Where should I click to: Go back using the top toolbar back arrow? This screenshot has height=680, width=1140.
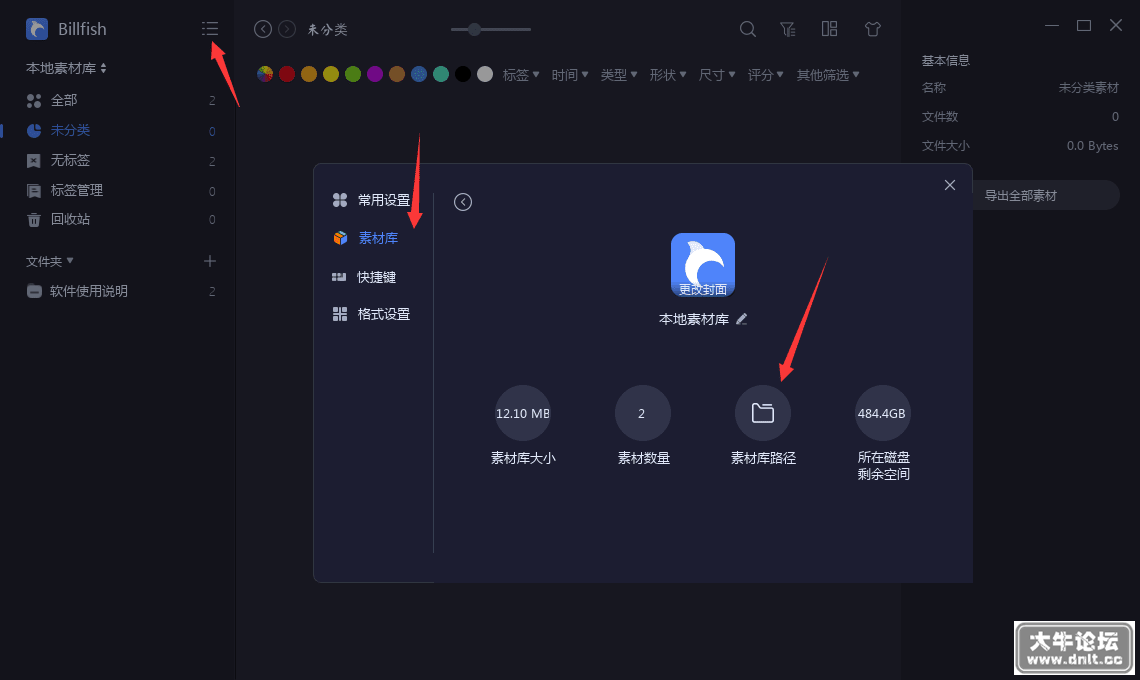pyautogui.click(x=262, y=29)
